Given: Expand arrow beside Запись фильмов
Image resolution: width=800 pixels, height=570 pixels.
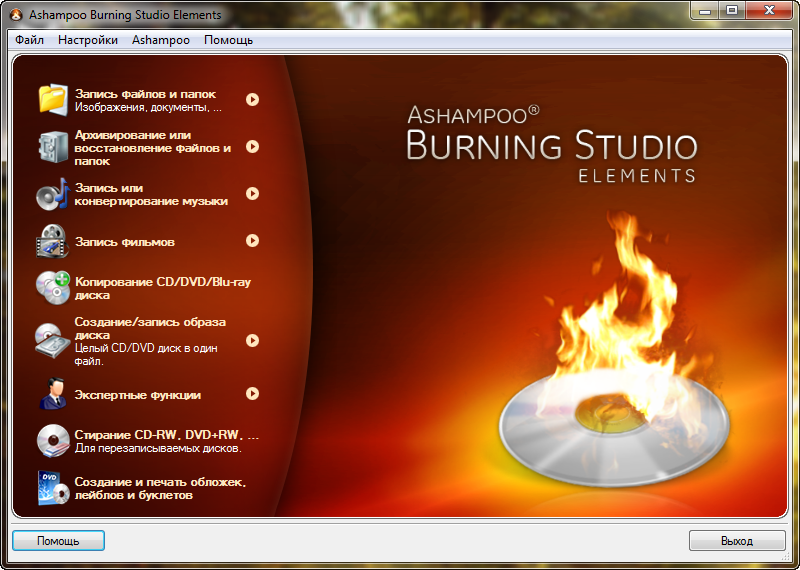Looking at the screenshot, I should point(253,240).
